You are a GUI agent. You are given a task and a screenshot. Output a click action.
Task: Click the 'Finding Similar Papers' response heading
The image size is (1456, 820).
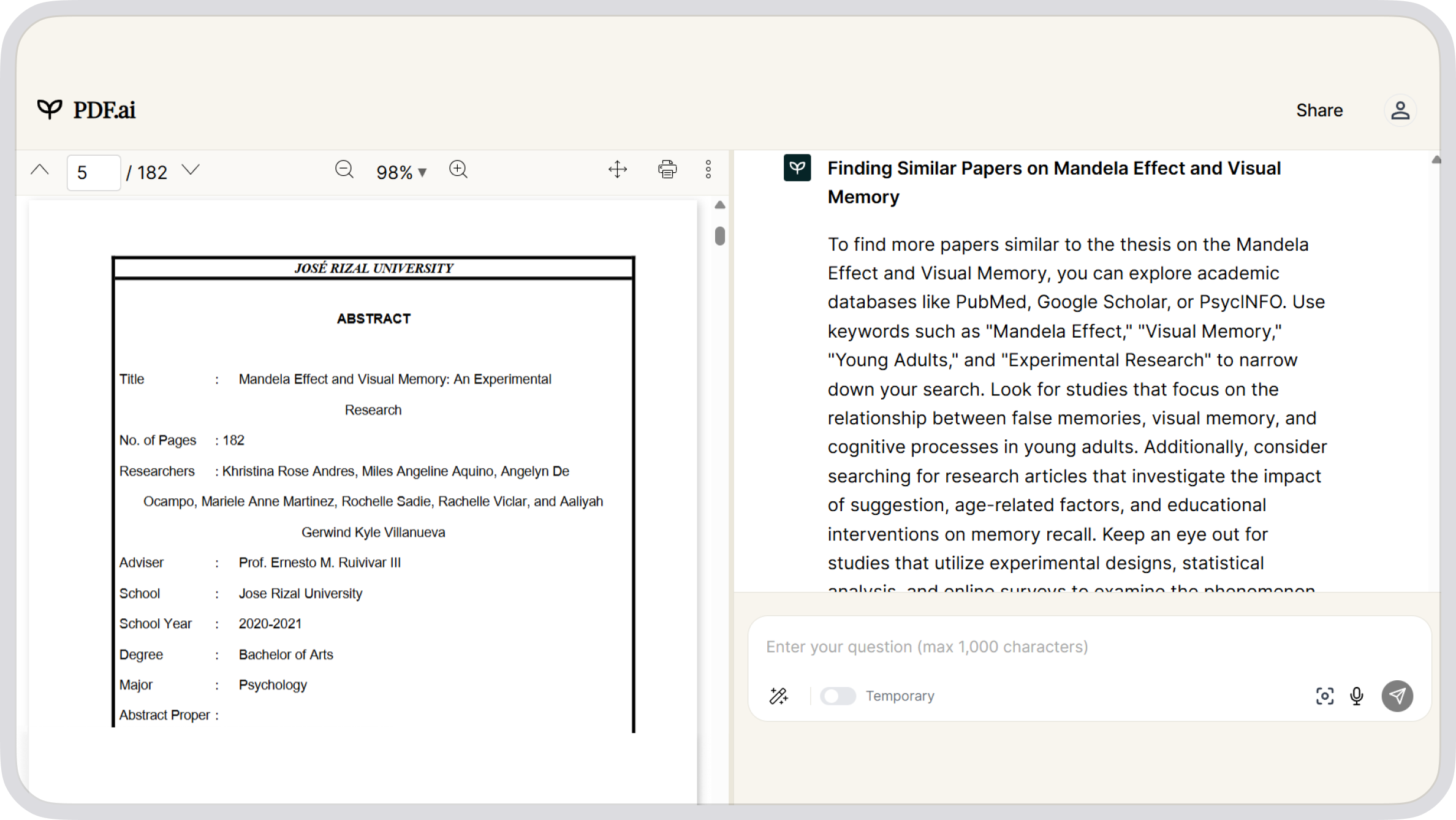1054,182
